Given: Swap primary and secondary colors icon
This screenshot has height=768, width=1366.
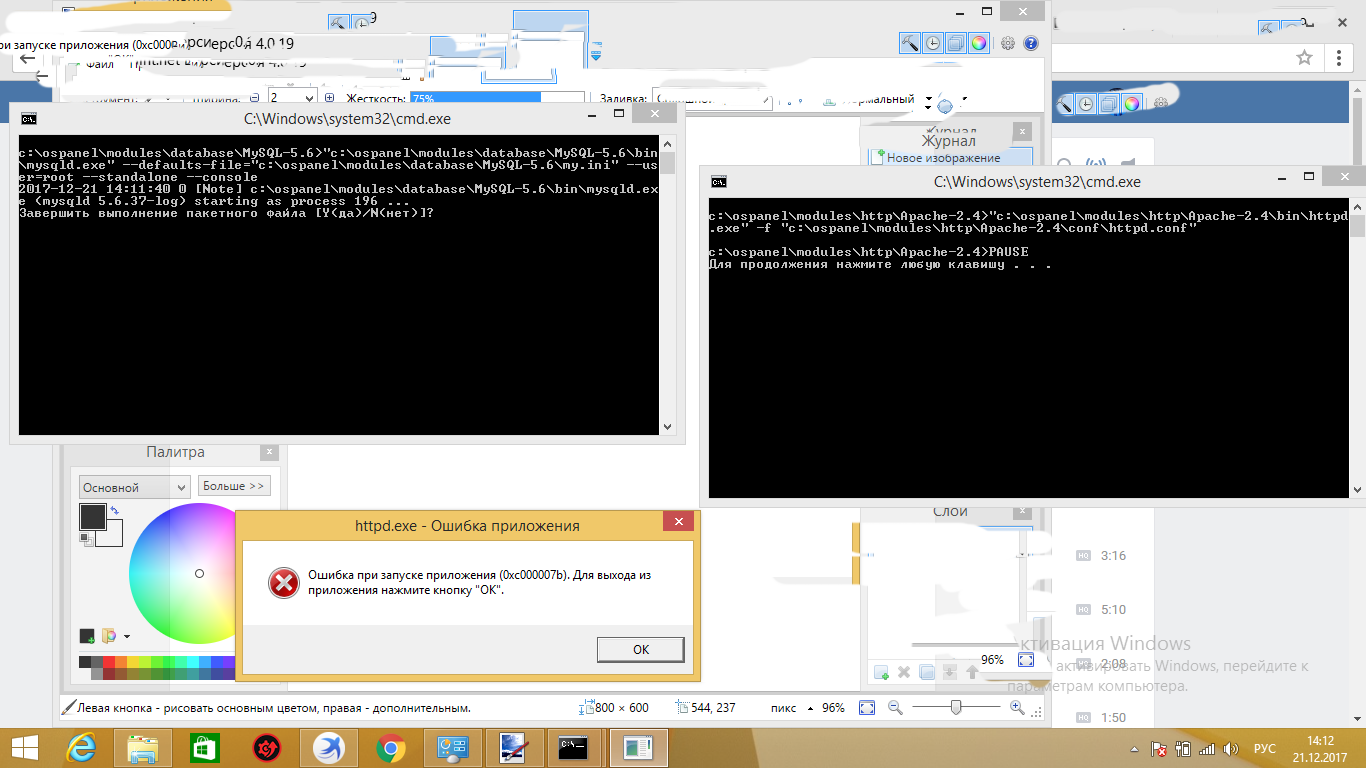Looking at the screenshot, I should 115,511.
